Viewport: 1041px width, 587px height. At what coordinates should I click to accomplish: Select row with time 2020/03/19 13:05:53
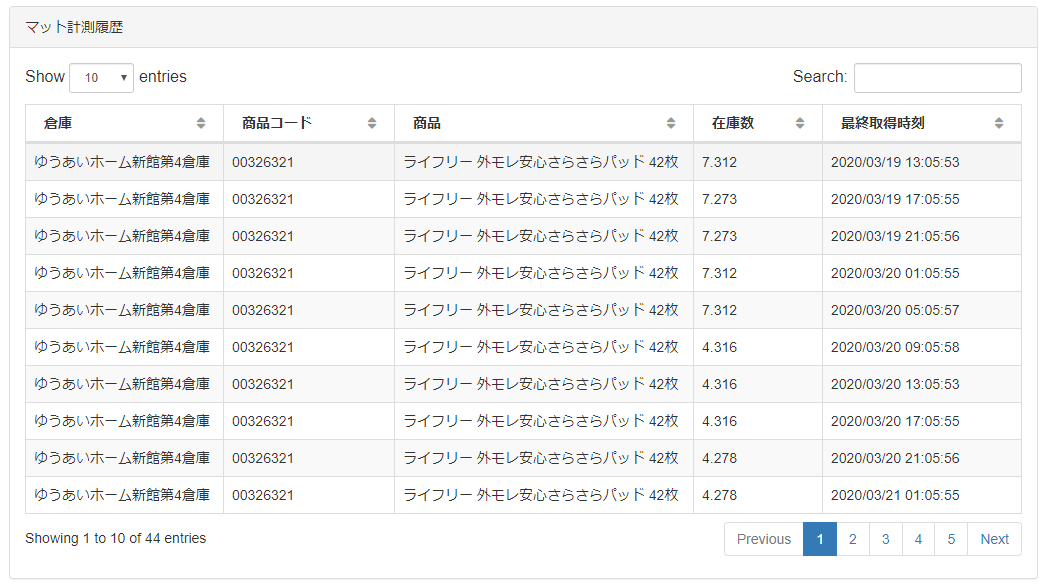523,162
